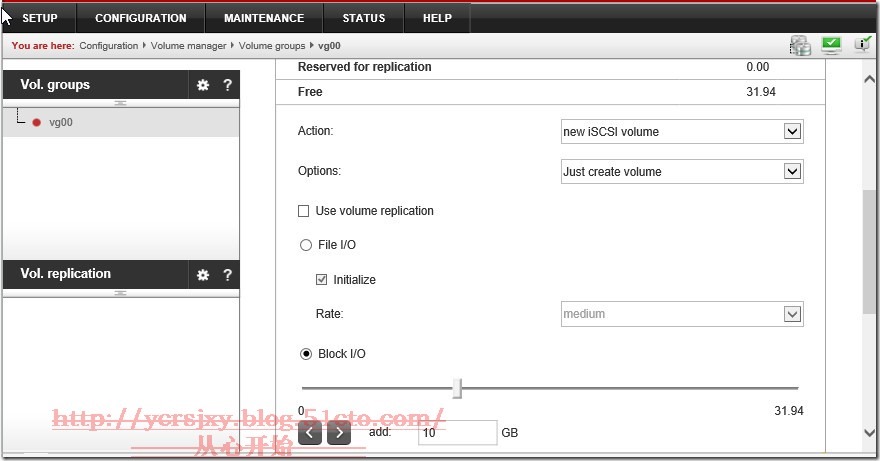
Task: Click the add size GB input field
Action: point(457,432)
